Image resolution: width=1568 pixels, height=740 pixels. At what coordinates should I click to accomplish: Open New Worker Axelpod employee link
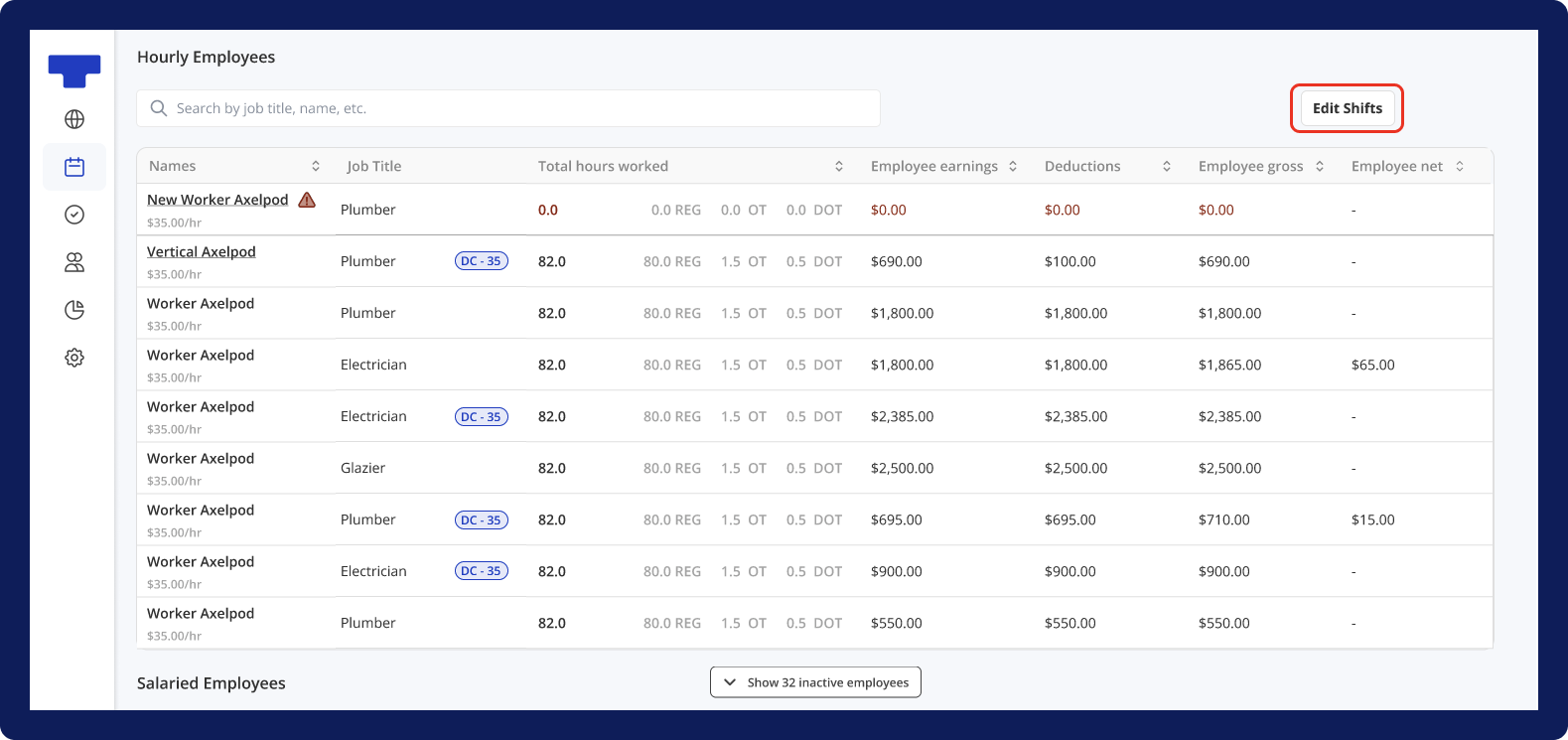(217, 200)
